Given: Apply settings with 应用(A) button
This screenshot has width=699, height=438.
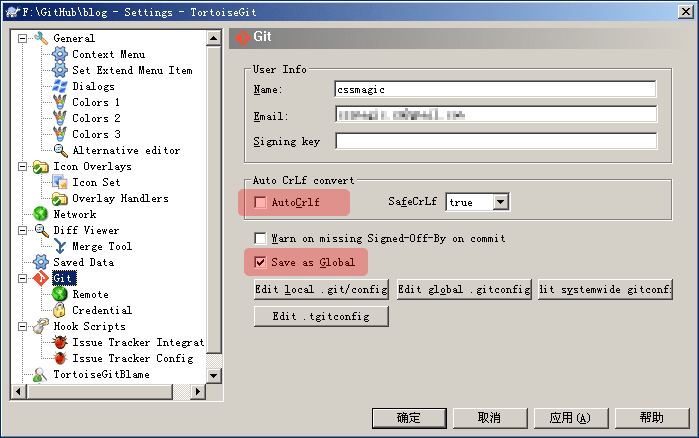Looking at the screenshot, I should pos(571,418).
